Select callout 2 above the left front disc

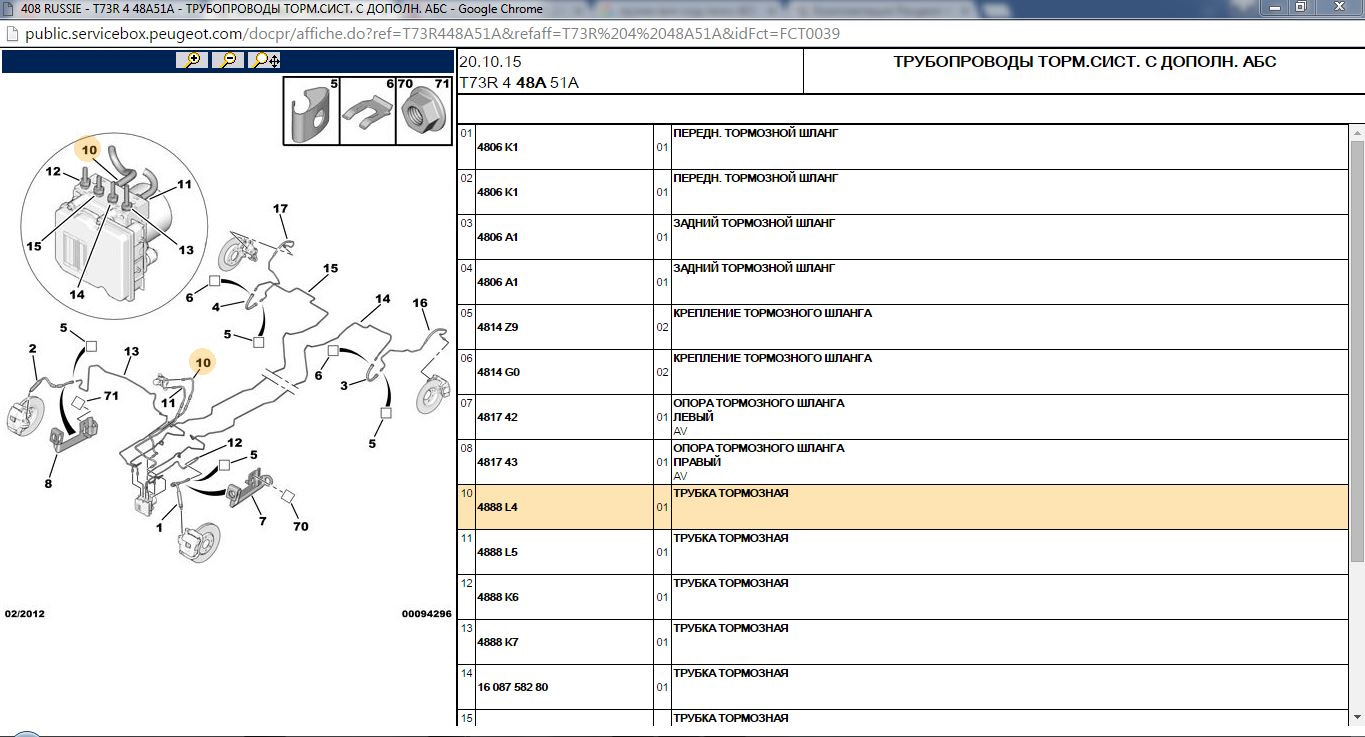(x=32, y=349)
